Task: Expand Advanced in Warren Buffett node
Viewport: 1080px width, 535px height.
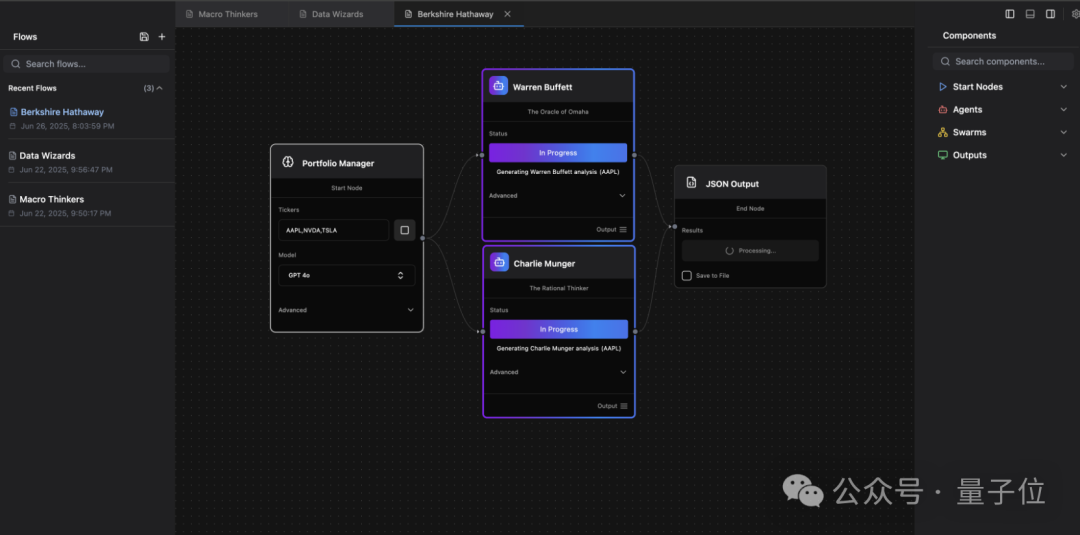Action: [x=557, y=196]
